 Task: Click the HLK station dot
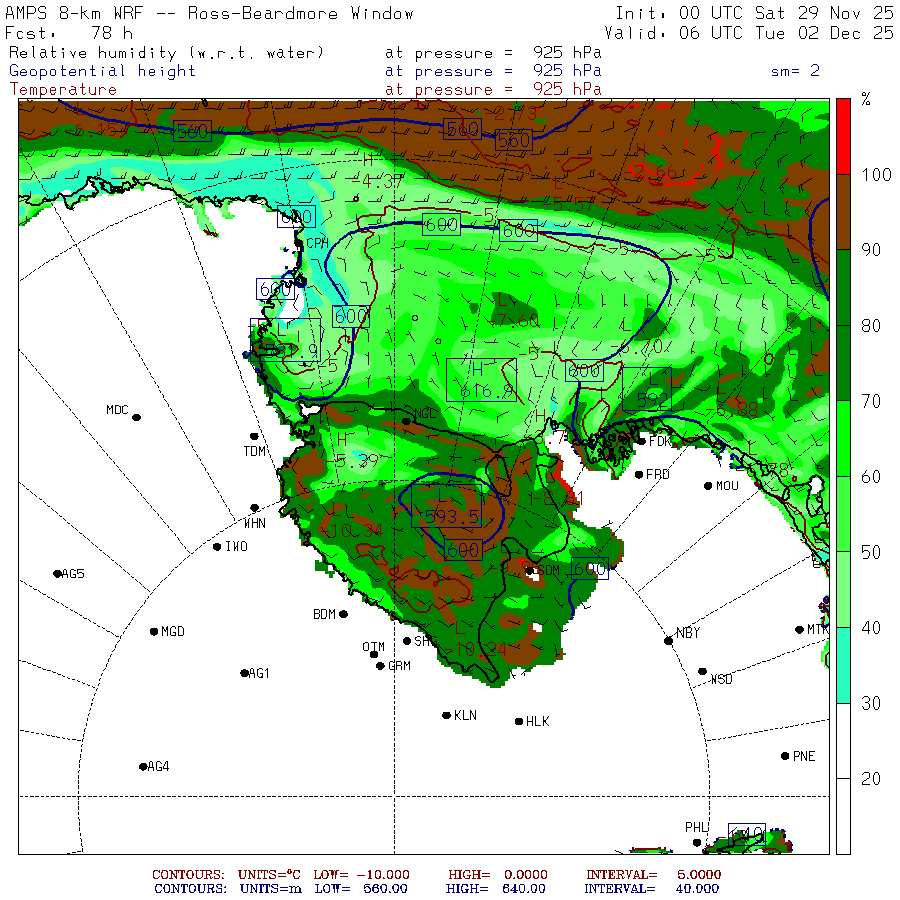pyautogui.click(x=519, y=721)
